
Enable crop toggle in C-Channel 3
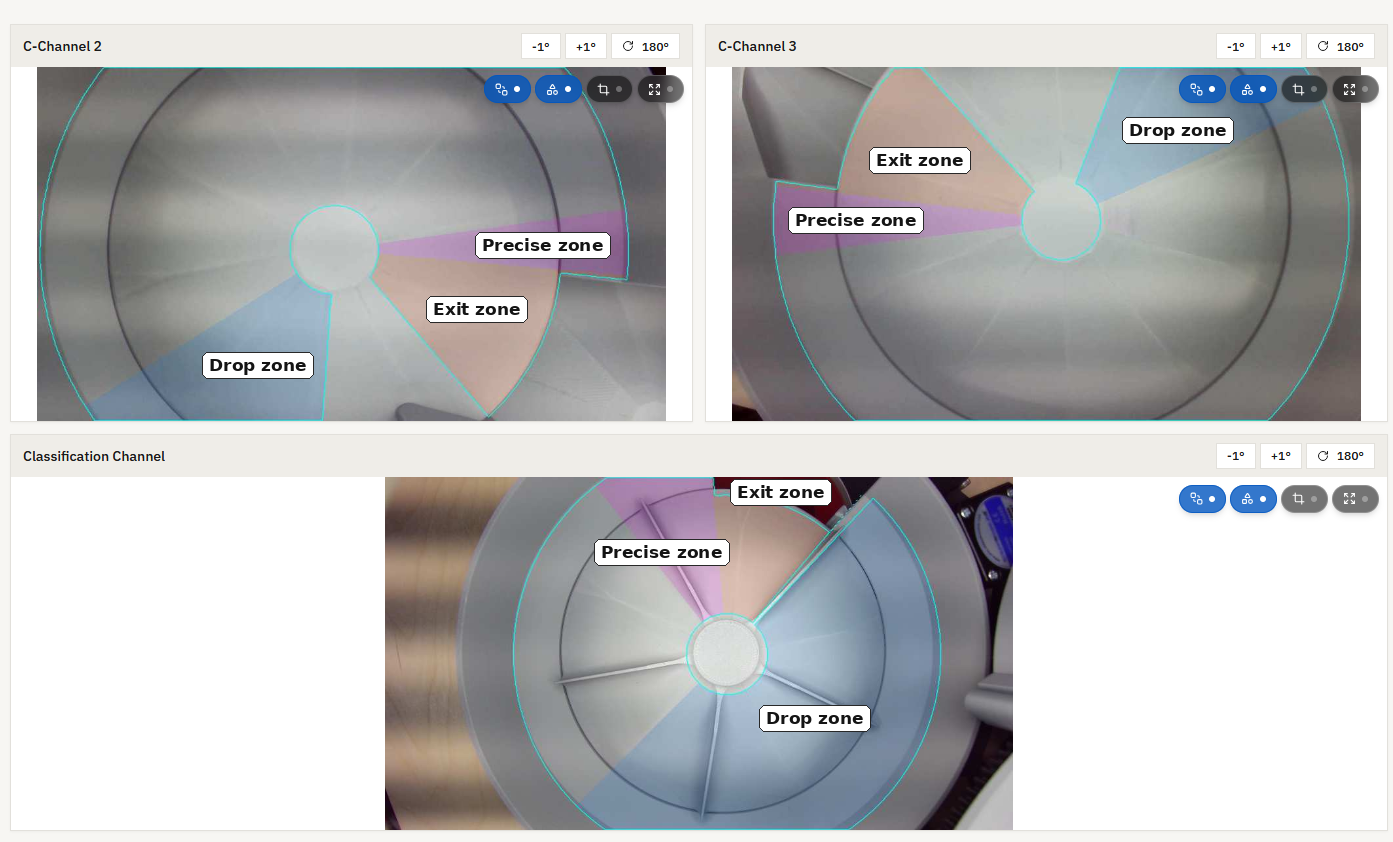[x=1304, y=89]
